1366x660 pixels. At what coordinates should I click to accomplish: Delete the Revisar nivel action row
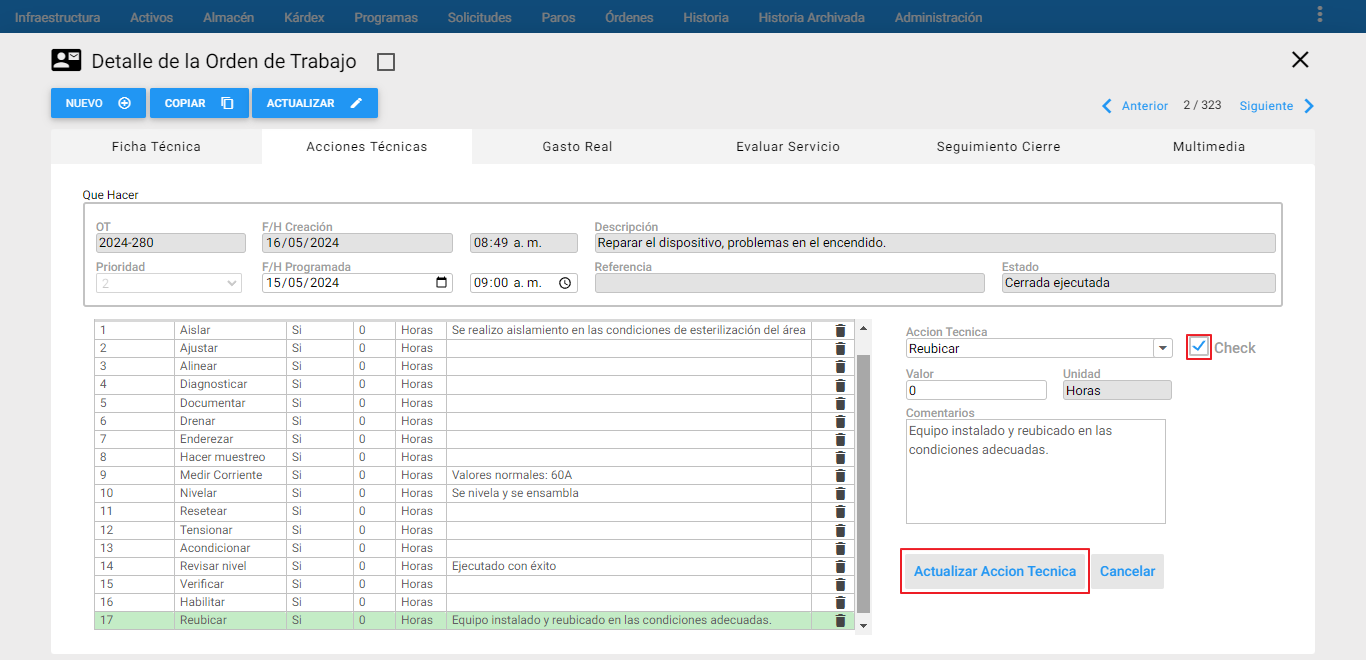click(840, 566)
